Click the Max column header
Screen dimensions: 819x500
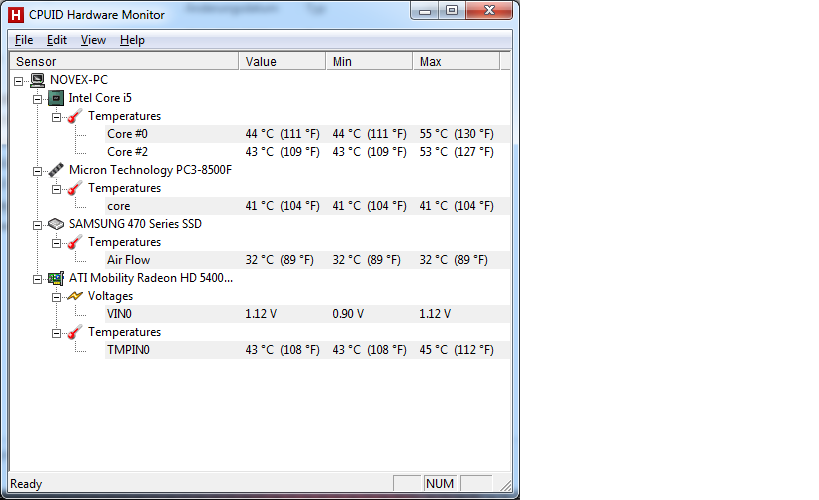(x=457, y=62)
